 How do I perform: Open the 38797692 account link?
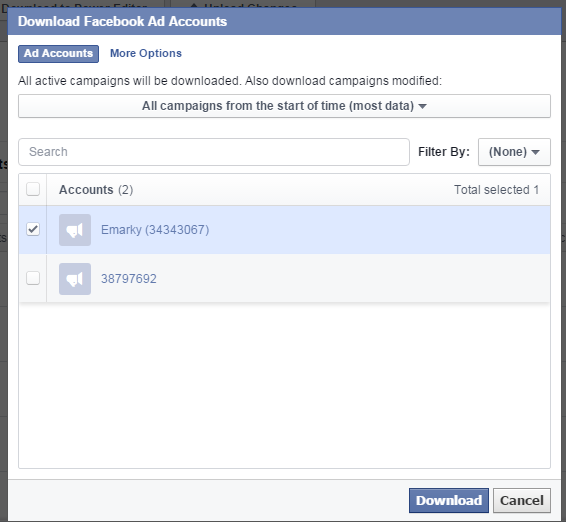point(129,279)
